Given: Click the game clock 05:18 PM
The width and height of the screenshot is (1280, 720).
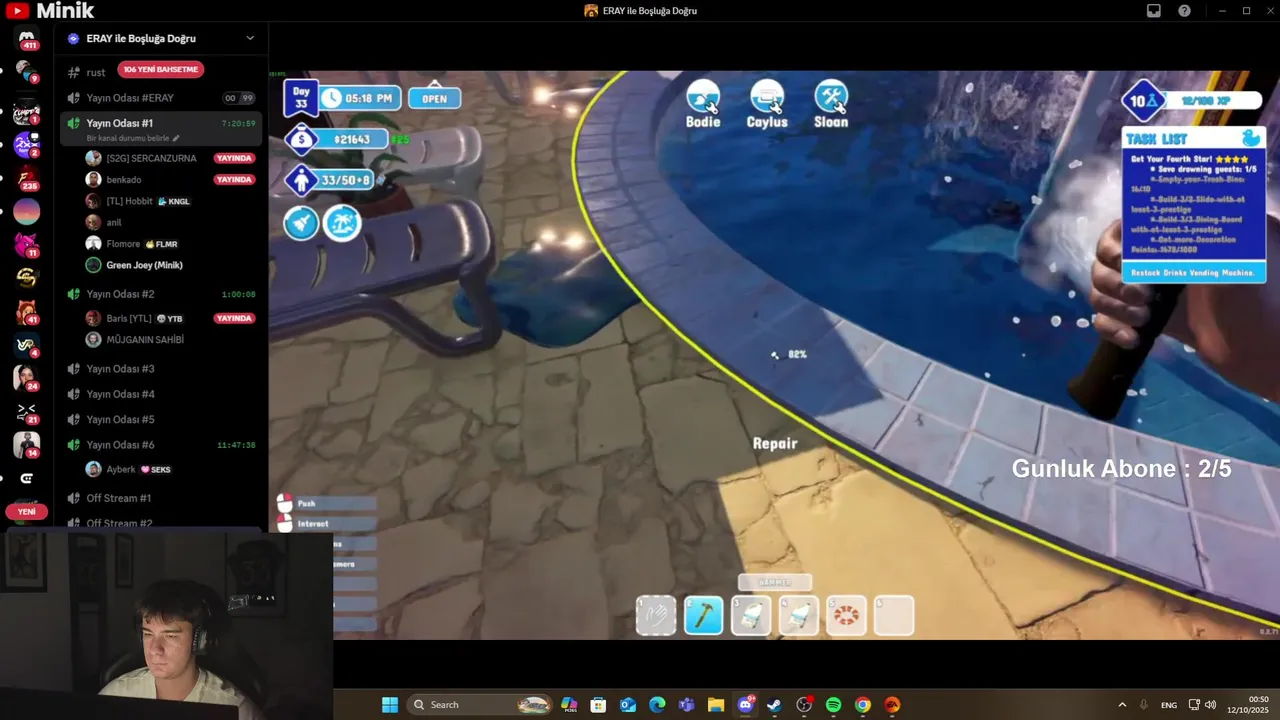Looking at the screenshot, I should pos(360,98).
